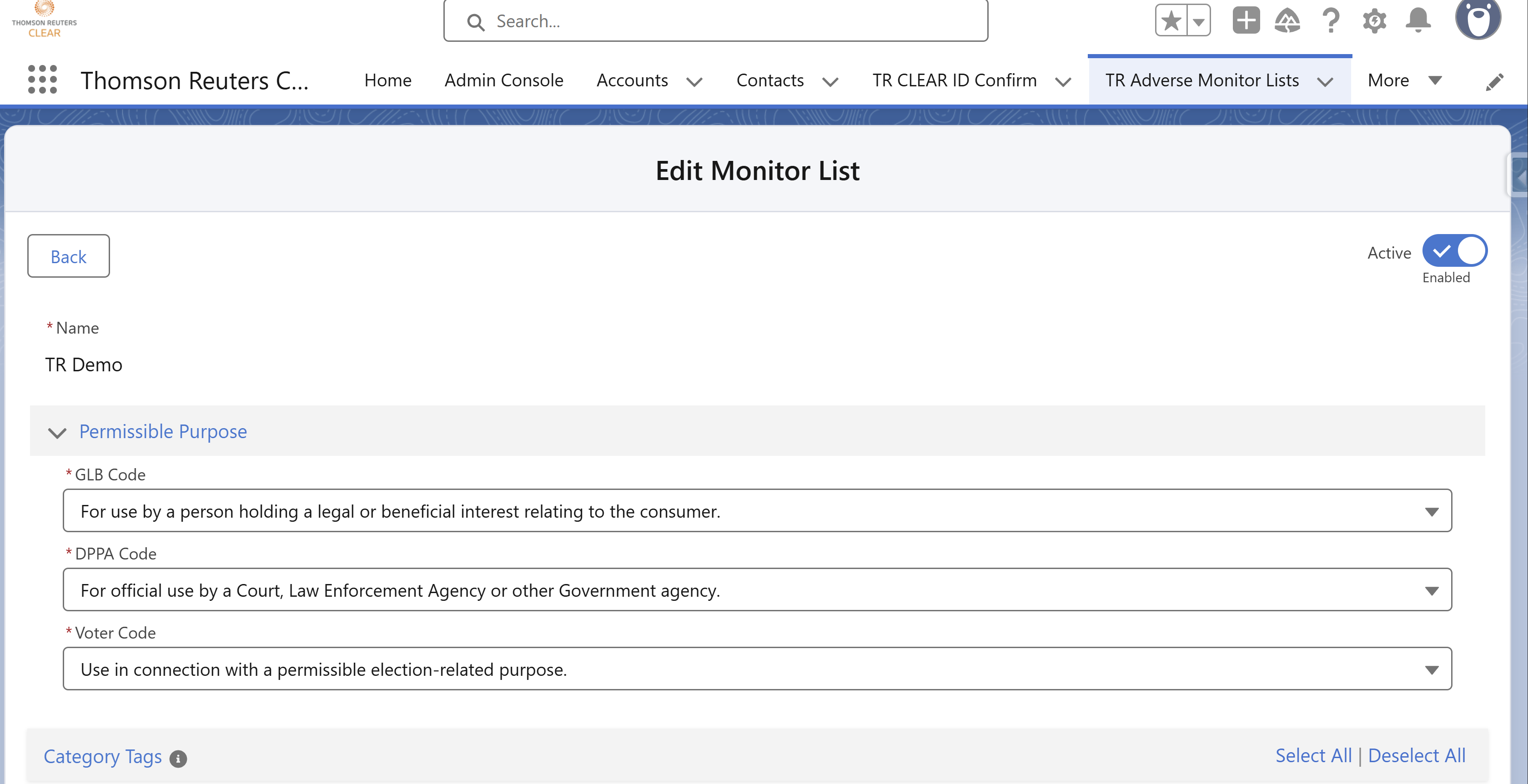Open the Accounts tab dropdown chevron

coord(694,81)
